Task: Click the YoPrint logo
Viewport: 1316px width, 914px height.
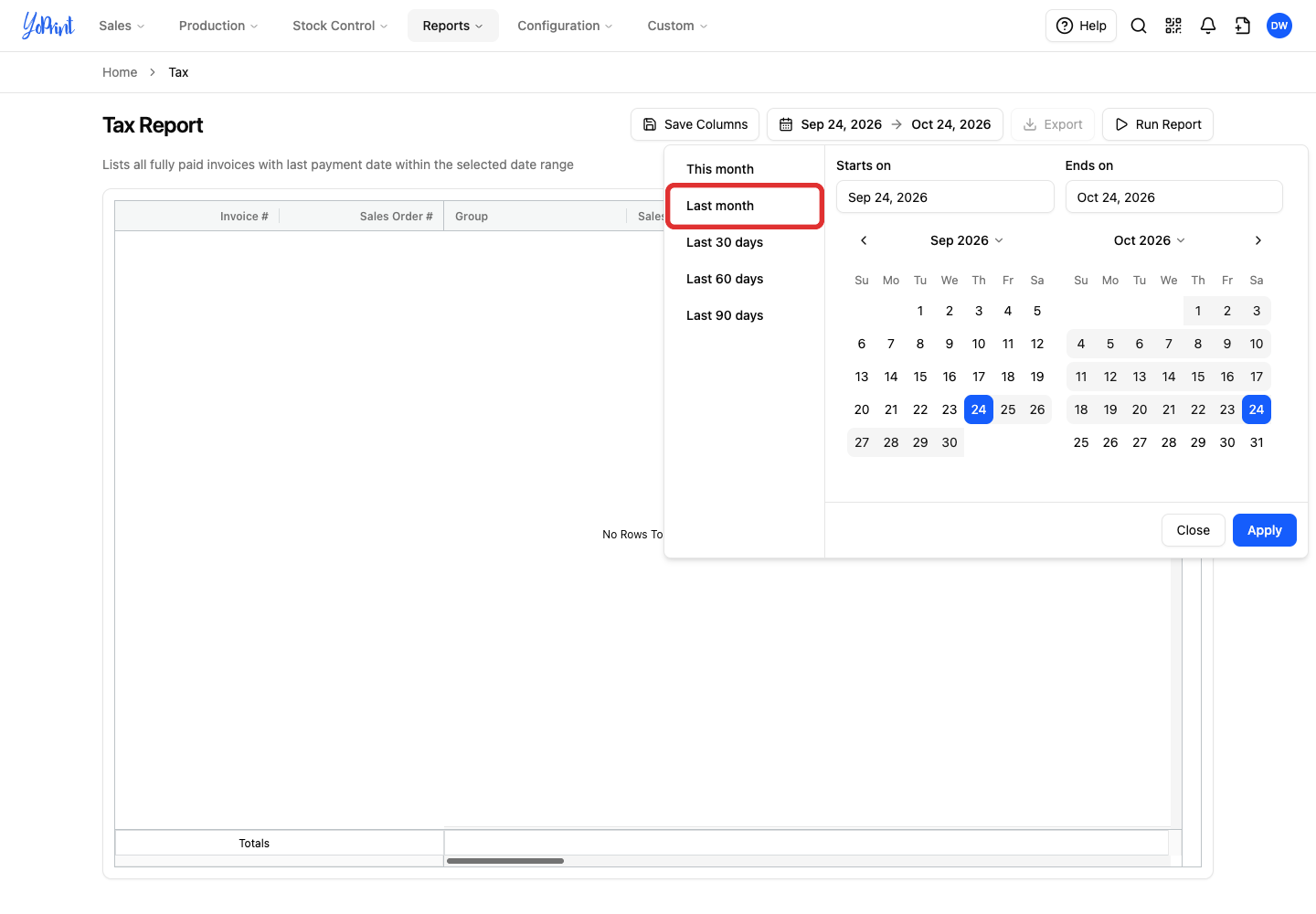Action: (48, 26)
